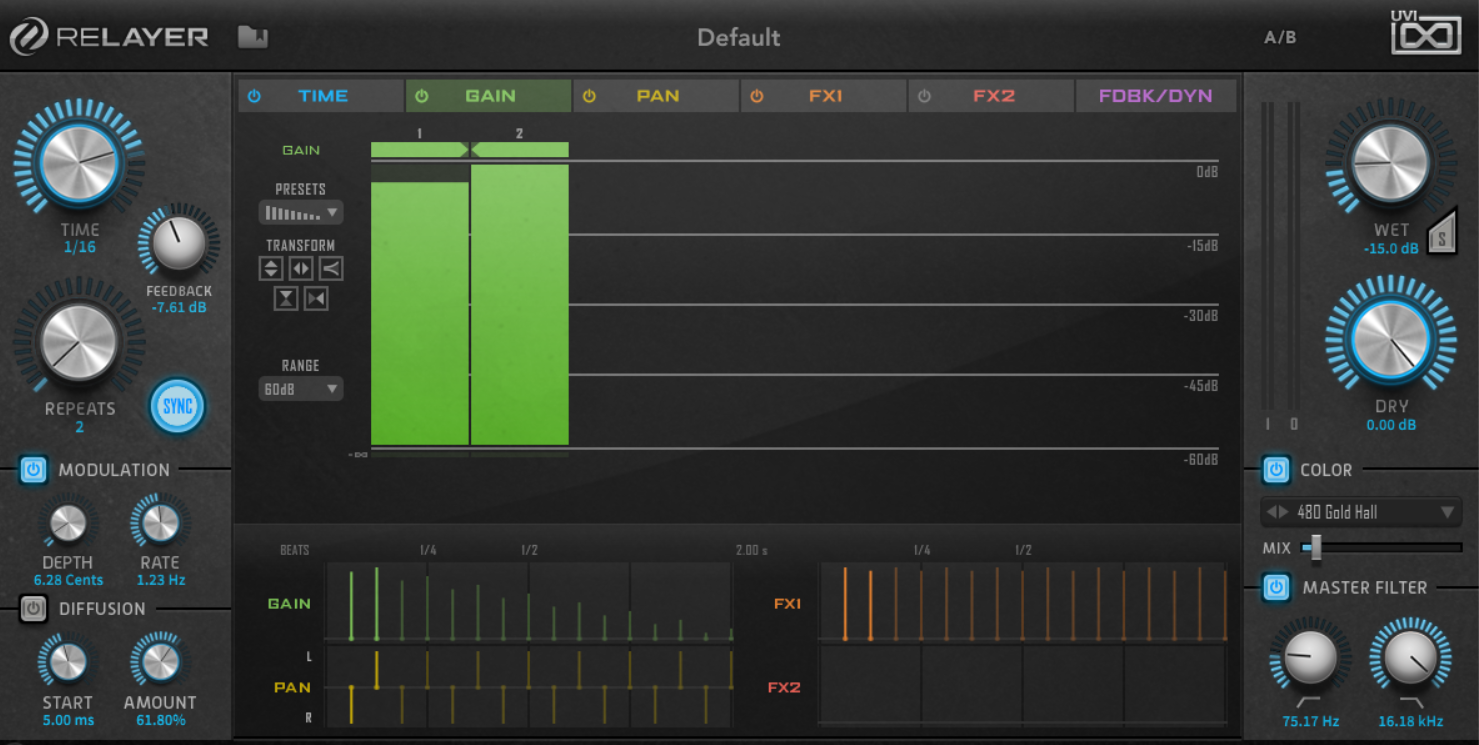The image size is (1479, 745).
Task: Click the Feedback value "-7.61 dB"
Action: pos(179,308)
